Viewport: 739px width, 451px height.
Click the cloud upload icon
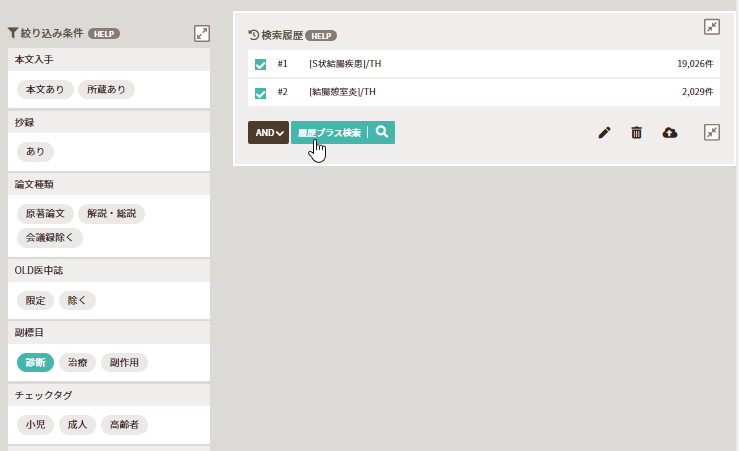(670, 132)
